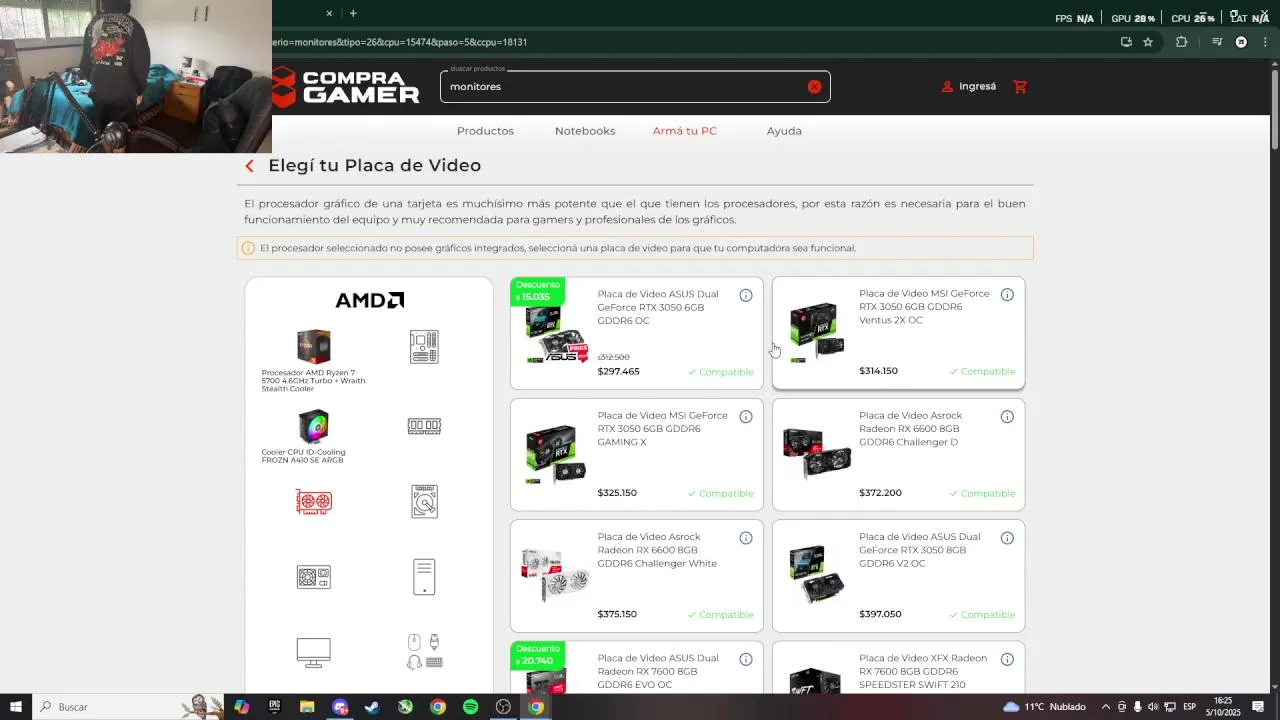Open Epic Games launcher in taskbar
This screenshot has width=1280, height=720.
click(x=274, y=707)
